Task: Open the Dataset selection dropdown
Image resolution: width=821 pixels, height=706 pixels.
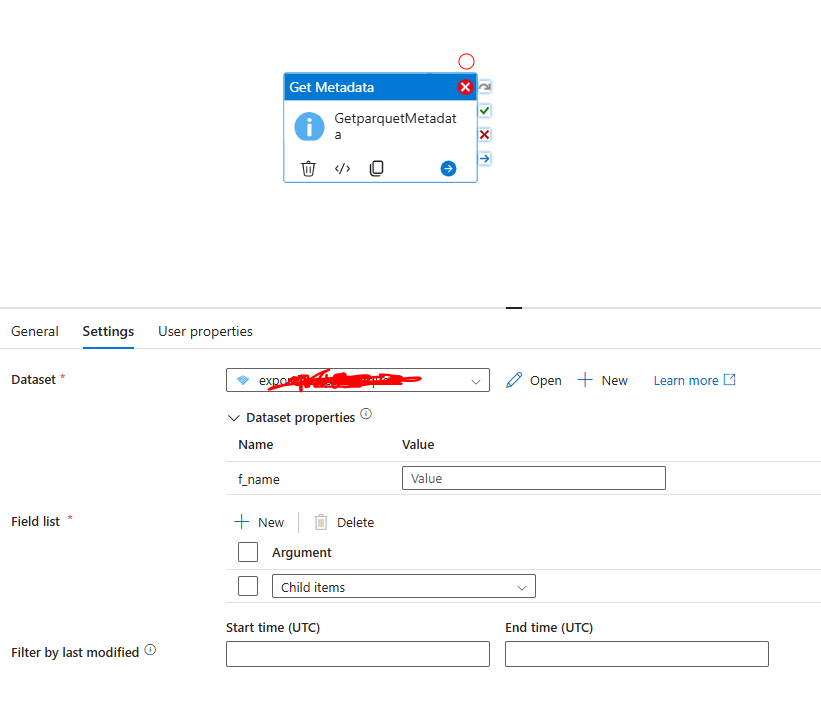Action: tap(476, 380)
